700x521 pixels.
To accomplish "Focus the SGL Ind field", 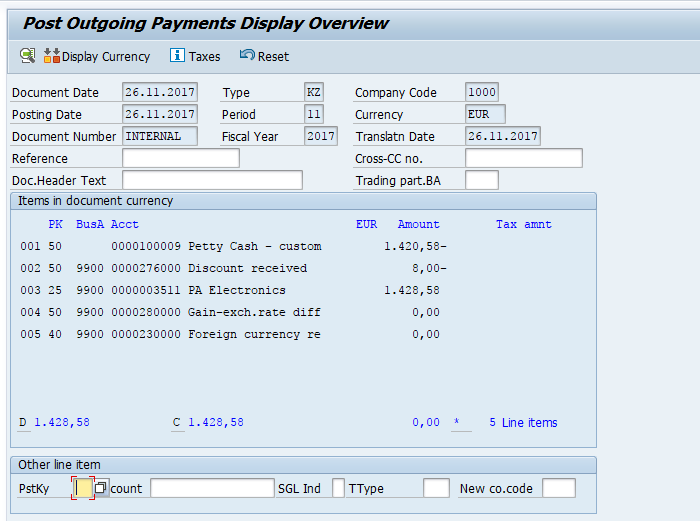I will click(x=338, y=488).
